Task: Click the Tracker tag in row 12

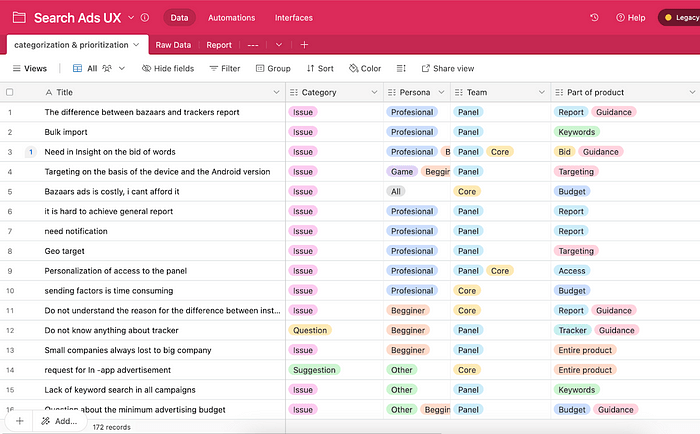Action: (x=572, y=330)
